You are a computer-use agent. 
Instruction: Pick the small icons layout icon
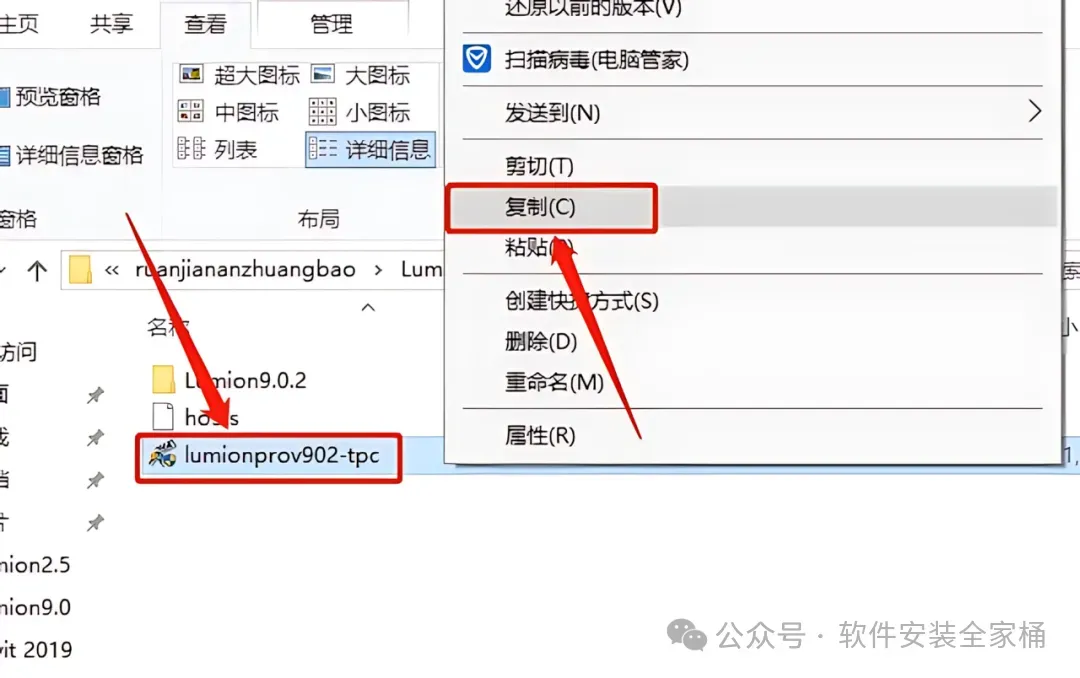tap(322, 111)
